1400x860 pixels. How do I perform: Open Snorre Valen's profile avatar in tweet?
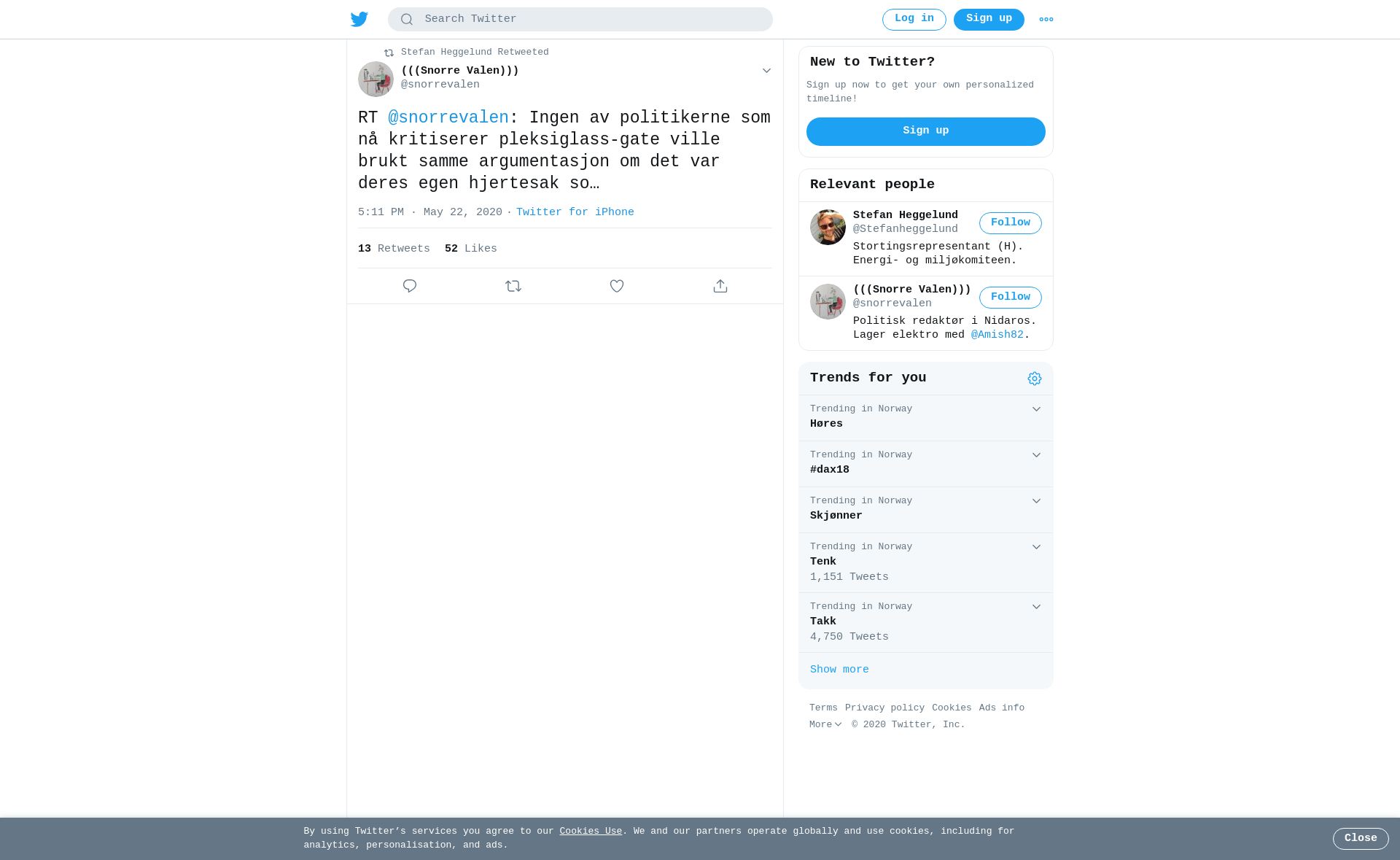click(376, 79)
